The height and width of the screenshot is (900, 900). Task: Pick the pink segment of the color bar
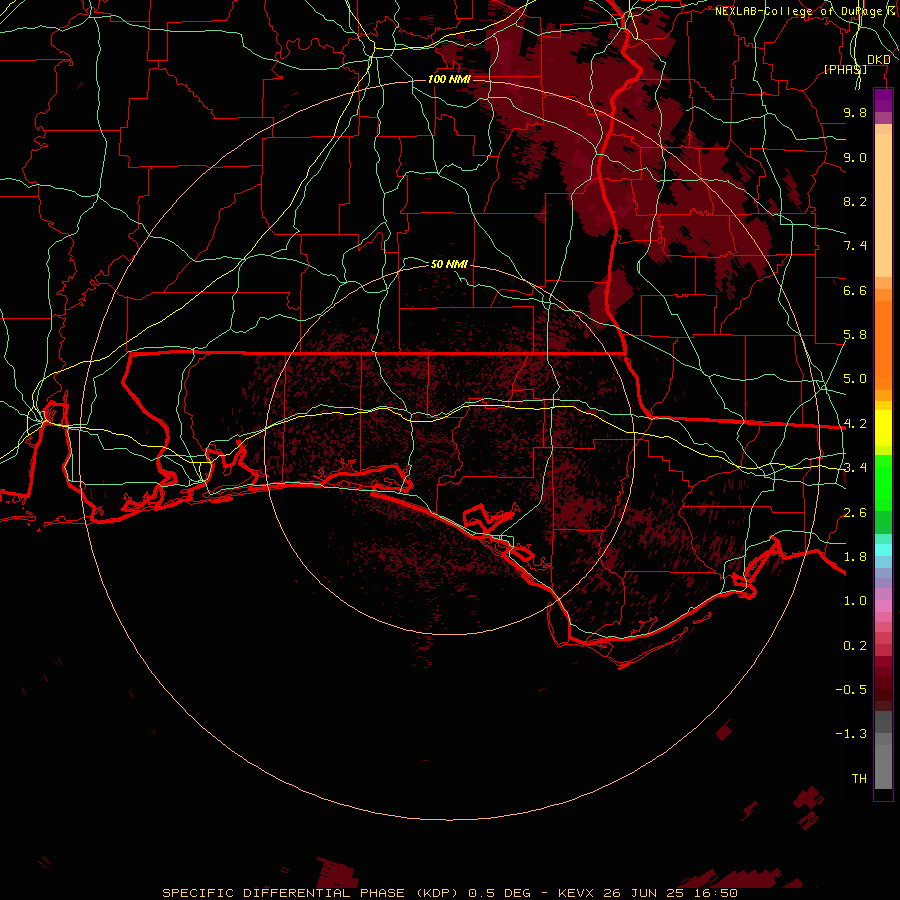tap(883, 606)
